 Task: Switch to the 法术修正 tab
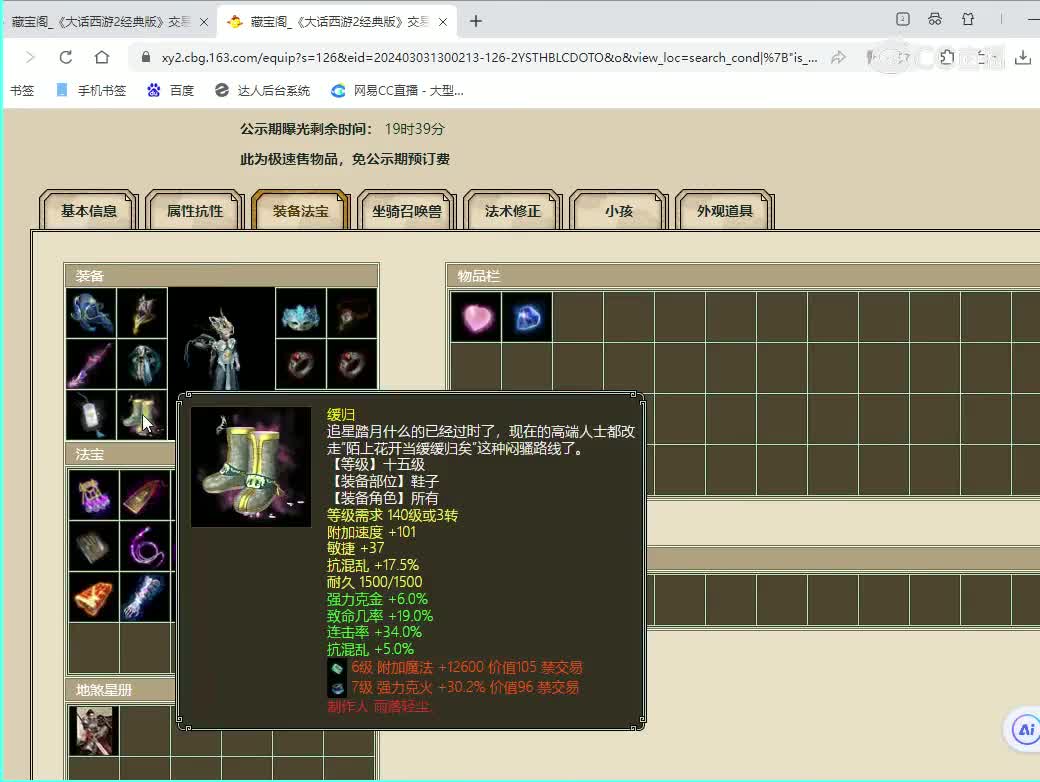click(x=513, y=211)
